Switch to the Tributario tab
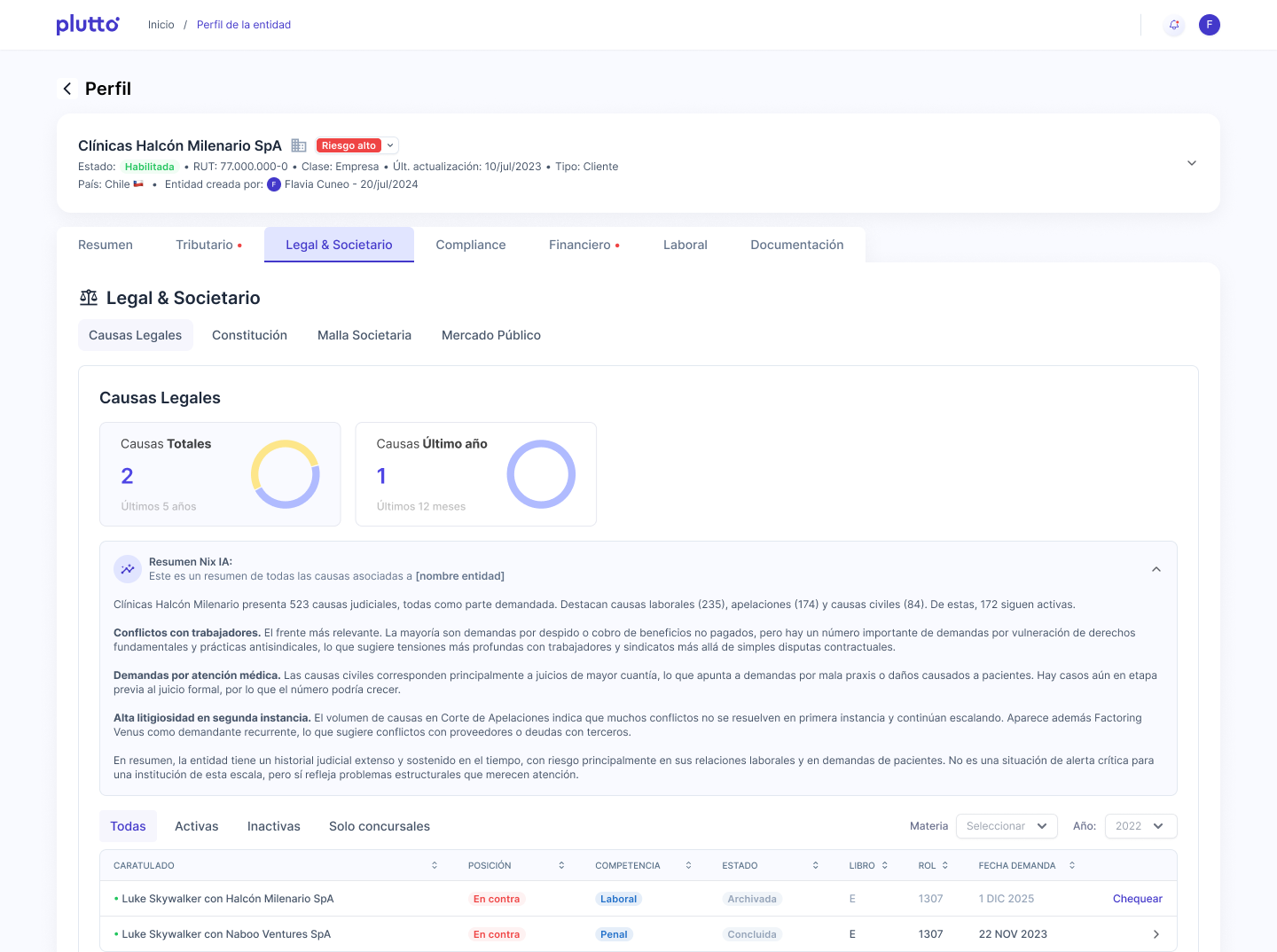The width and height of the screenshot is (1277, 952). (208, 245)
